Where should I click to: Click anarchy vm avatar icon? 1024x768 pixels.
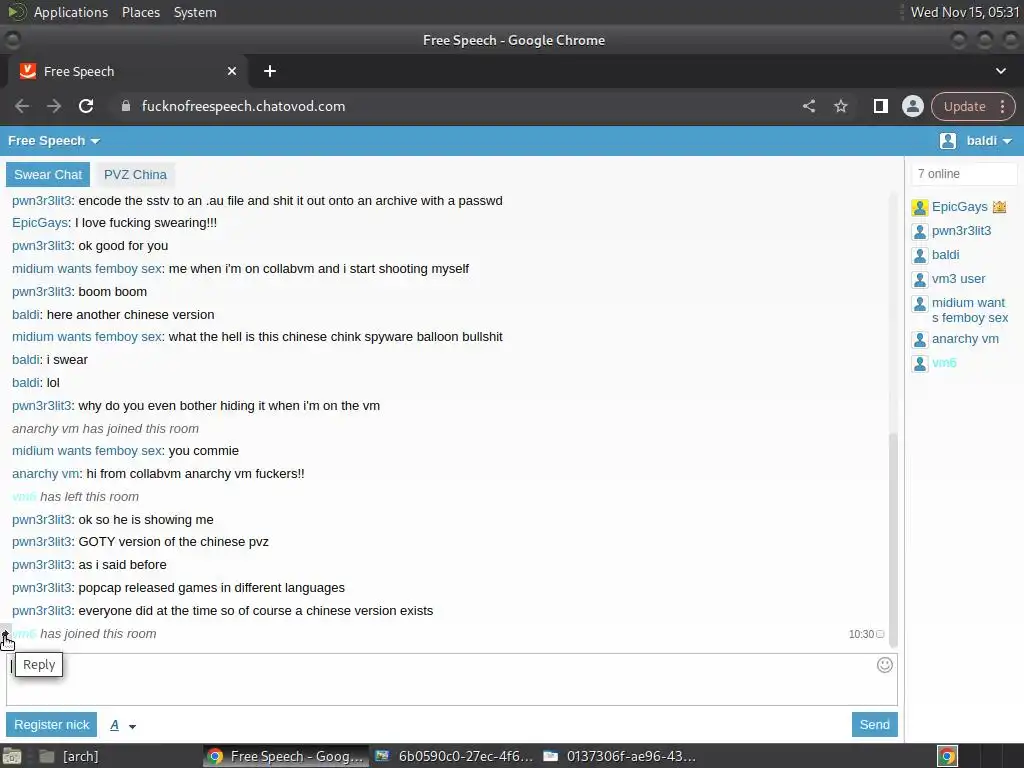tap(920, 340)
